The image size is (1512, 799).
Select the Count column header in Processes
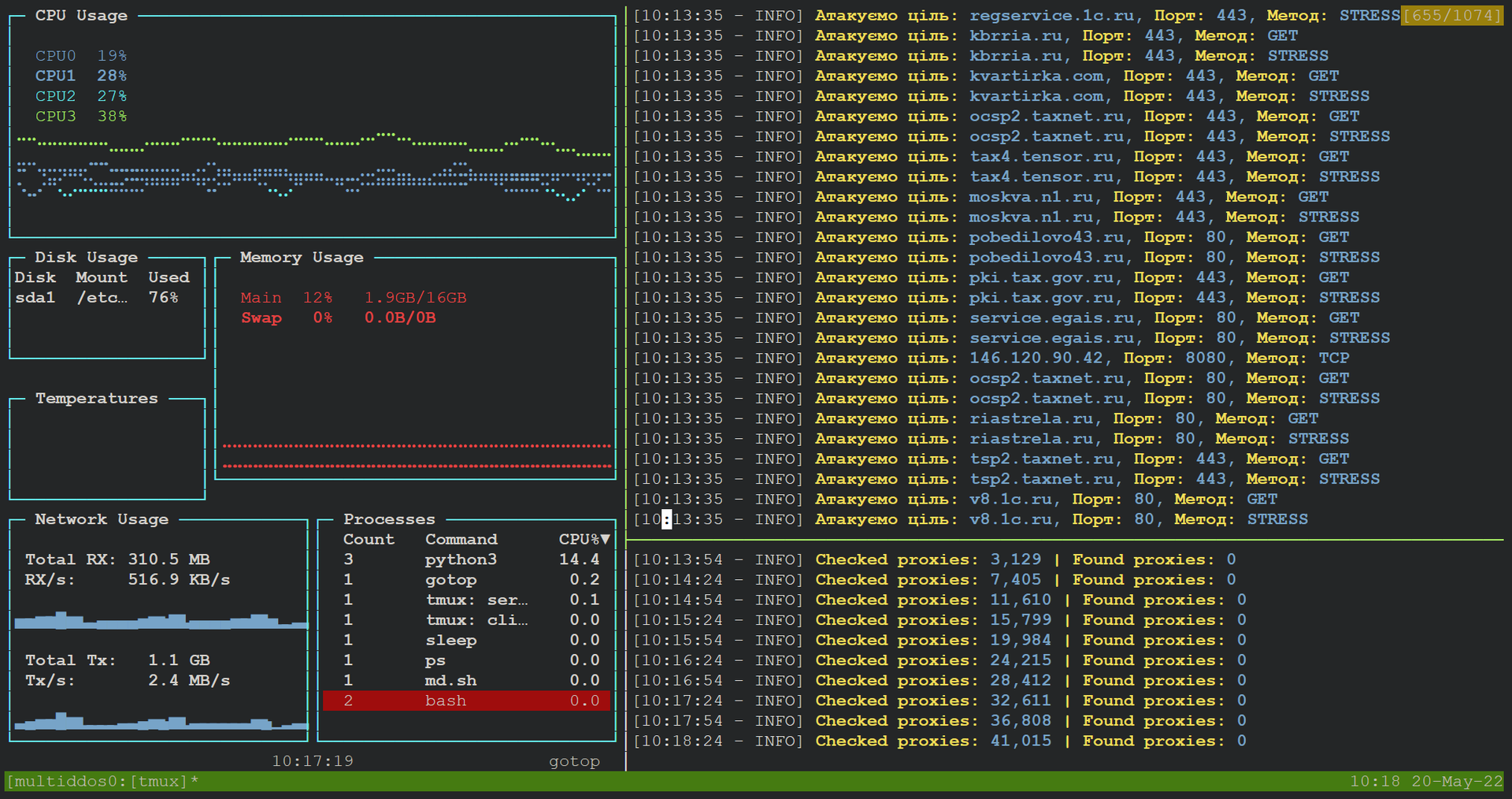pyautogui.click(x=369, y=540)
